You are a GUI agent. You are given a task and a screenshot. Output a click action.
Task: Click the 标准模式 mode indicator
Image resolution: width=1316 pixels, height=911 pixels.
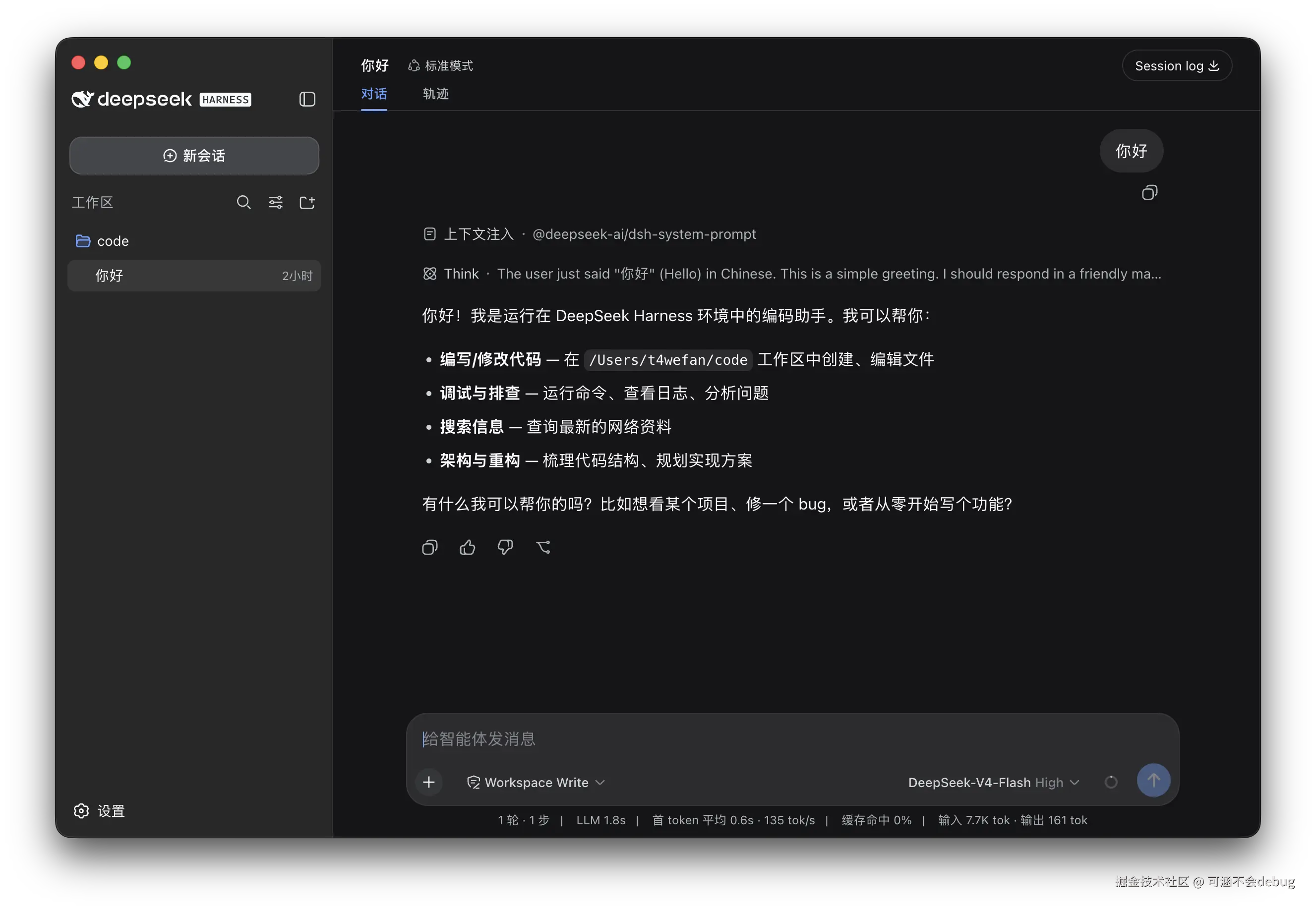441,65
